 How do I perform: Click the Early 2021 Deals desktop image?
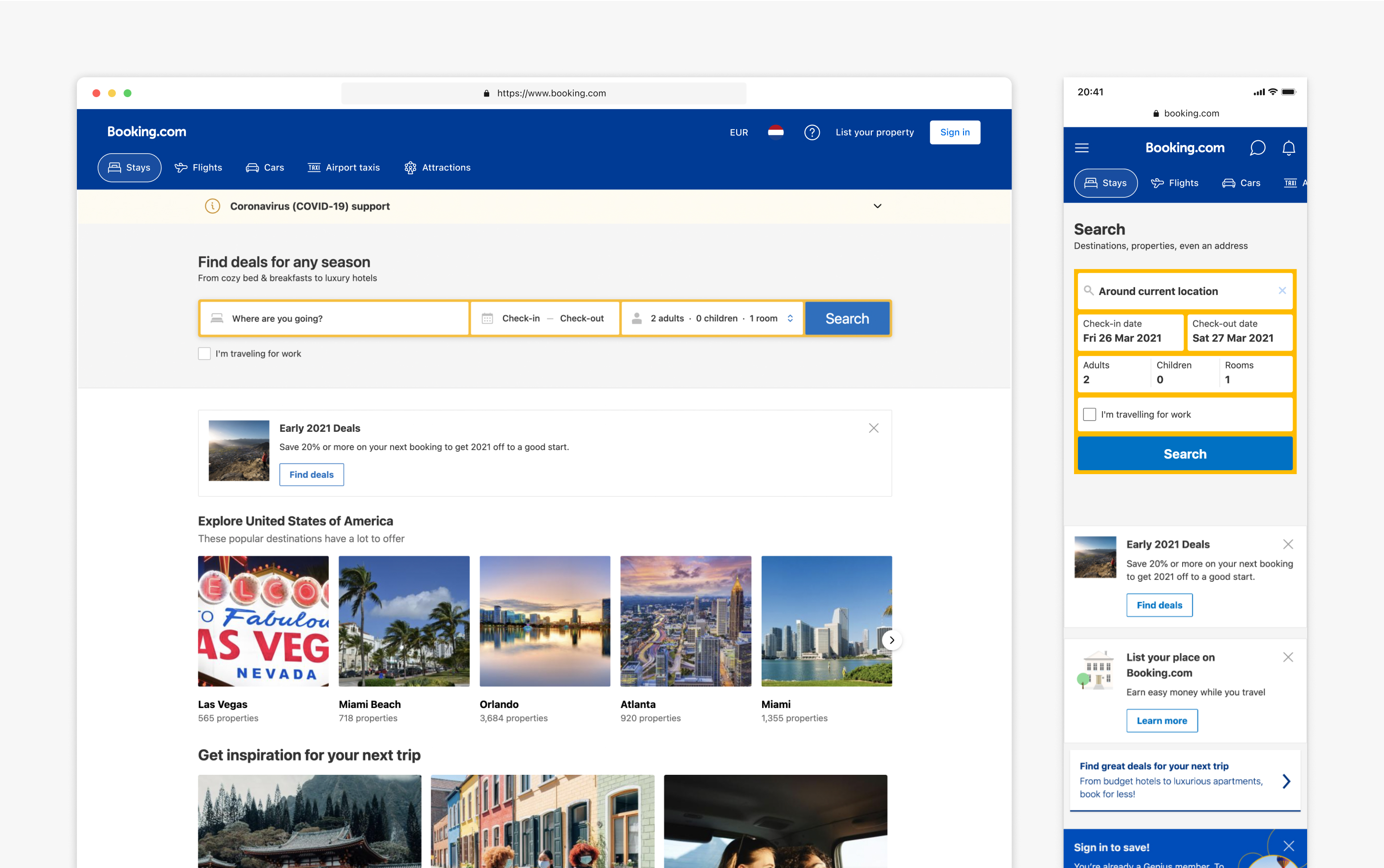coord(239,451)
